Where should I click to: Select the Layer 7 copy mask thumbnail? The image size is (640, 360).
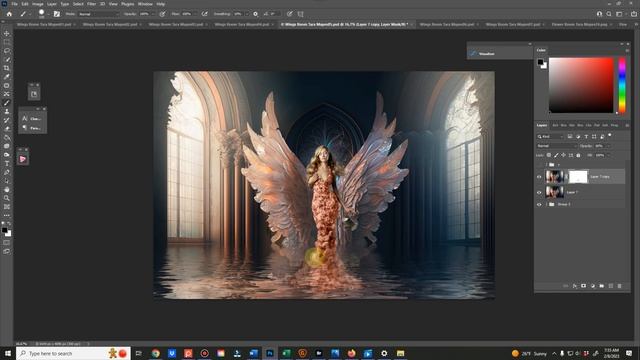578,177
